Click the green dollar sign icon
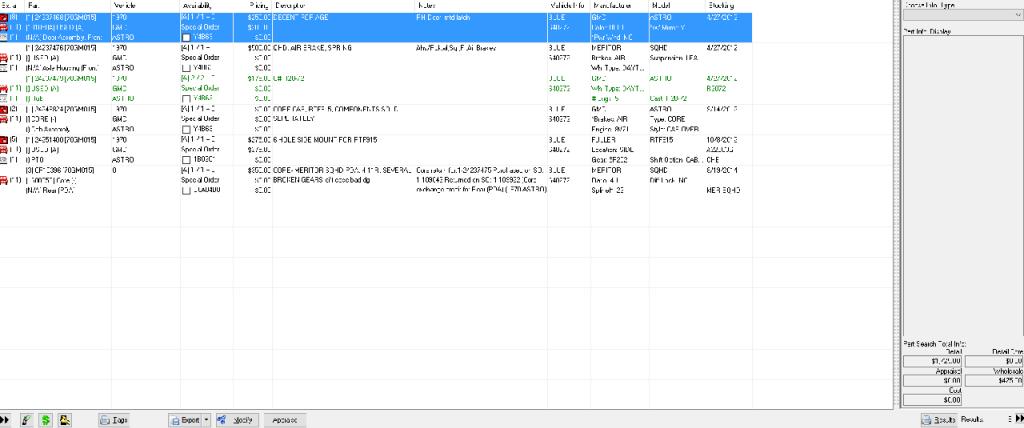This screenshot has height=428, width=1024. pyautogui.click(x=46, y=420)
